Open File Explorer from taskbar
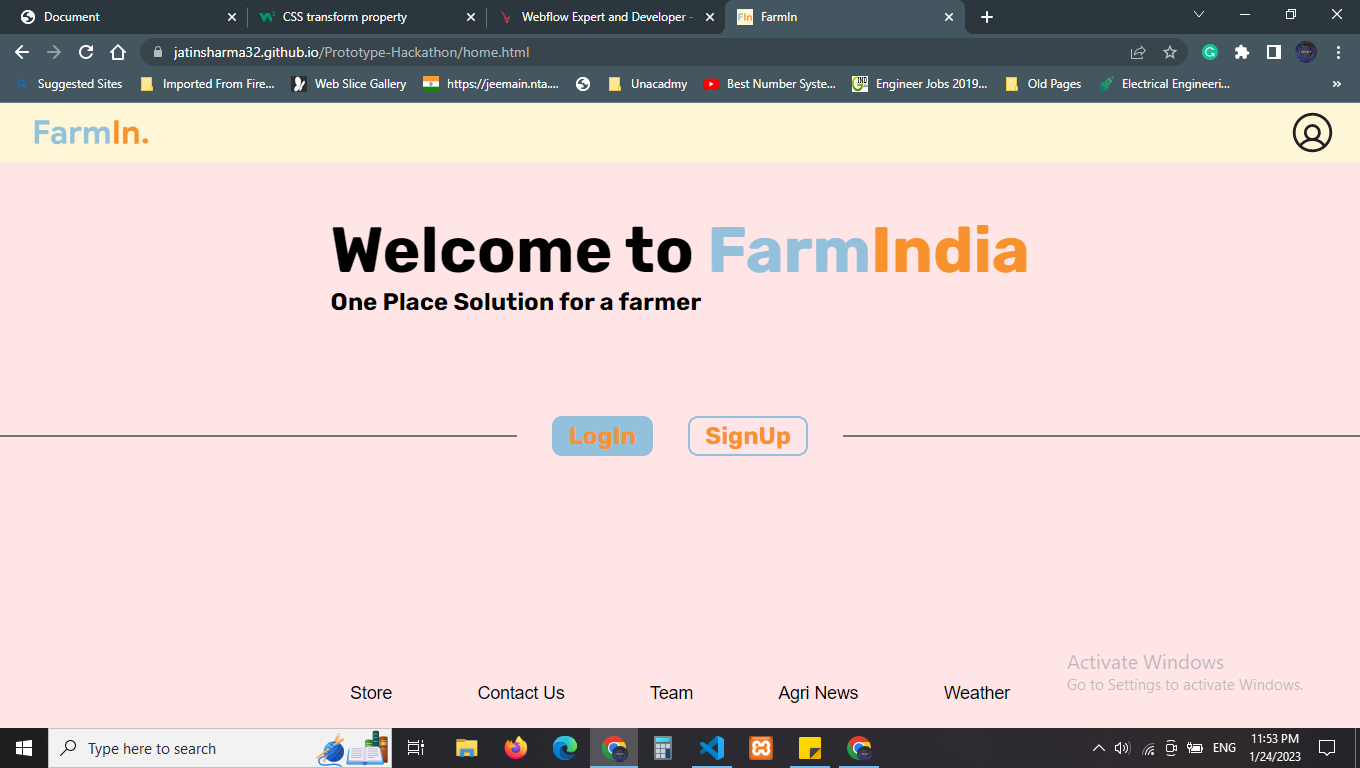Image resolution: width=1360 pixels, height=768 pixels. coord(466,748)
